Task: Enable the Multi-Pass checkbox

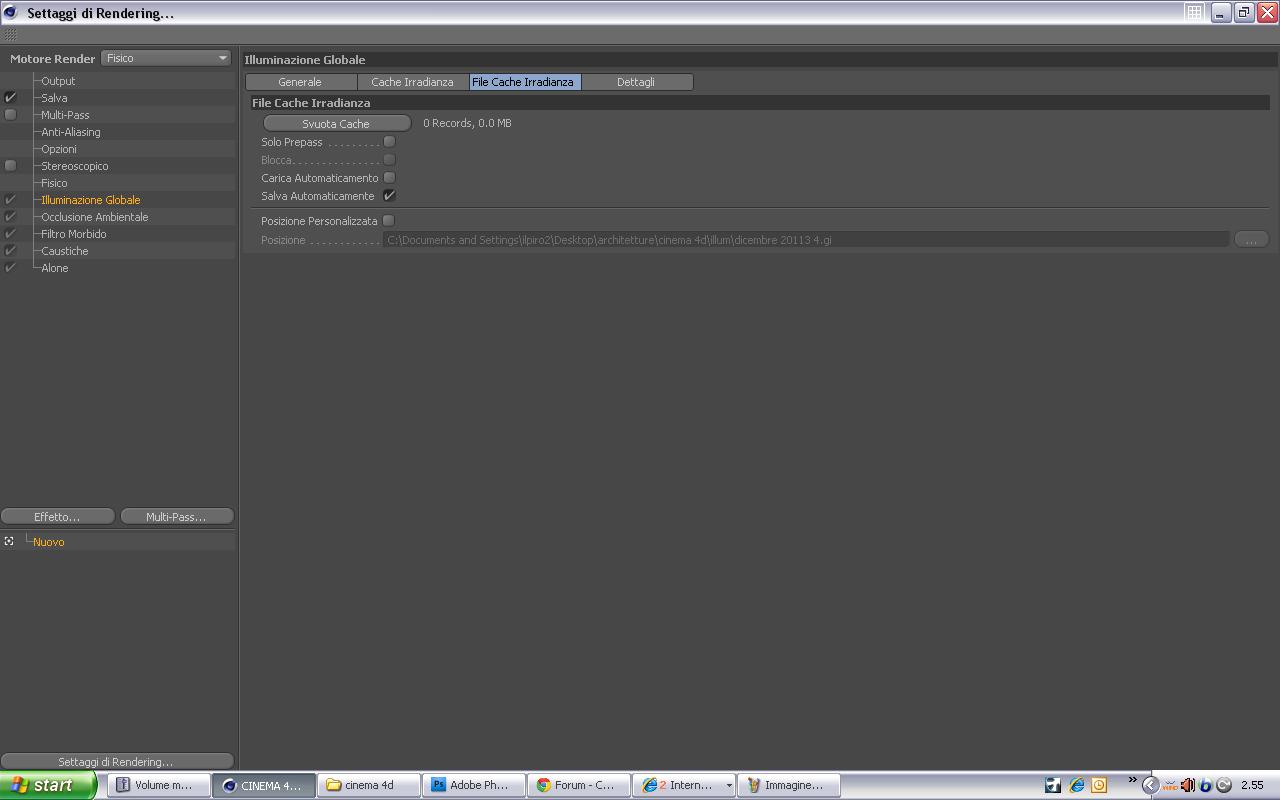Action: click(x=11, y=115)
